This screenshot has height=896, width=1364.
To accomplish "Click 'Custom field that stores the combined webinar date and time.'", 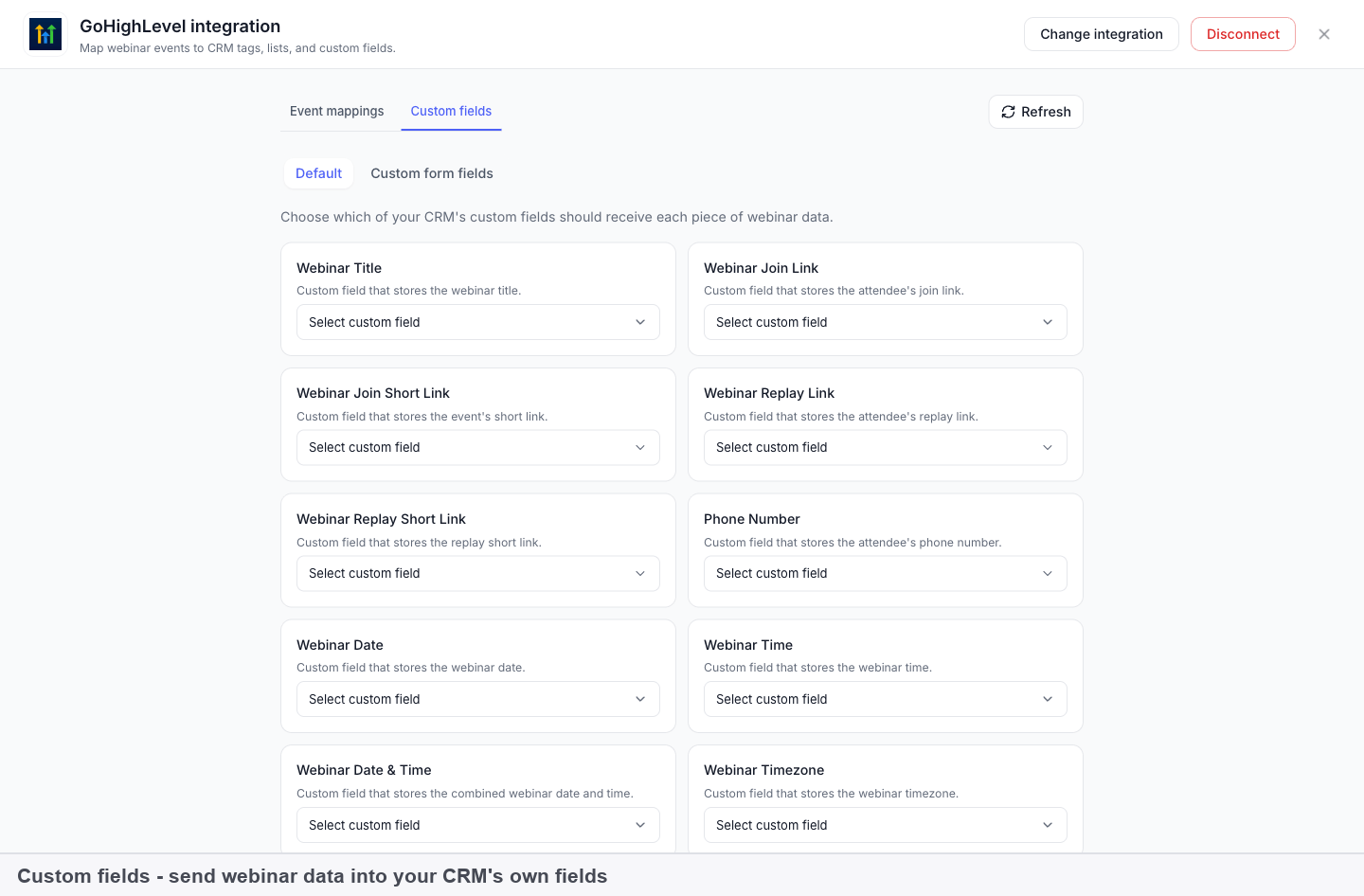I will pyautogui.click(x=465, y=794).
